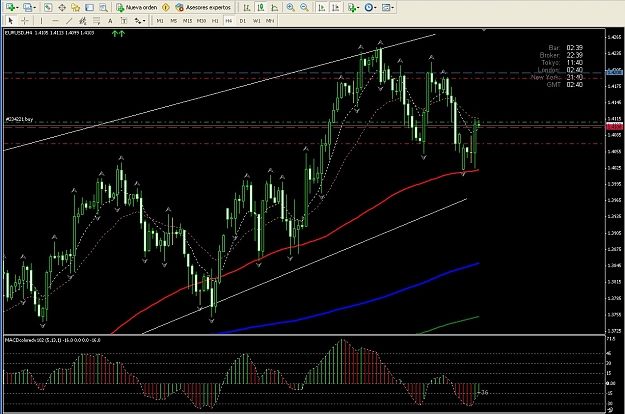Click the "#234221 buy" order label
The image size is (625, 414).
coord(19,119)
